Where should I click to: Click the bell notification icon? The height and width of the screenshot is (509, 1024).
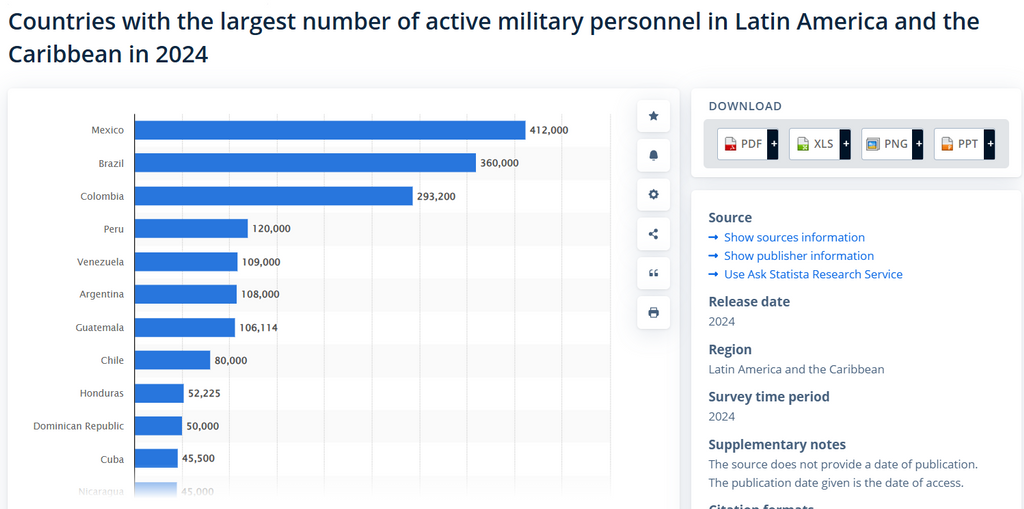[x=653, y=155]
